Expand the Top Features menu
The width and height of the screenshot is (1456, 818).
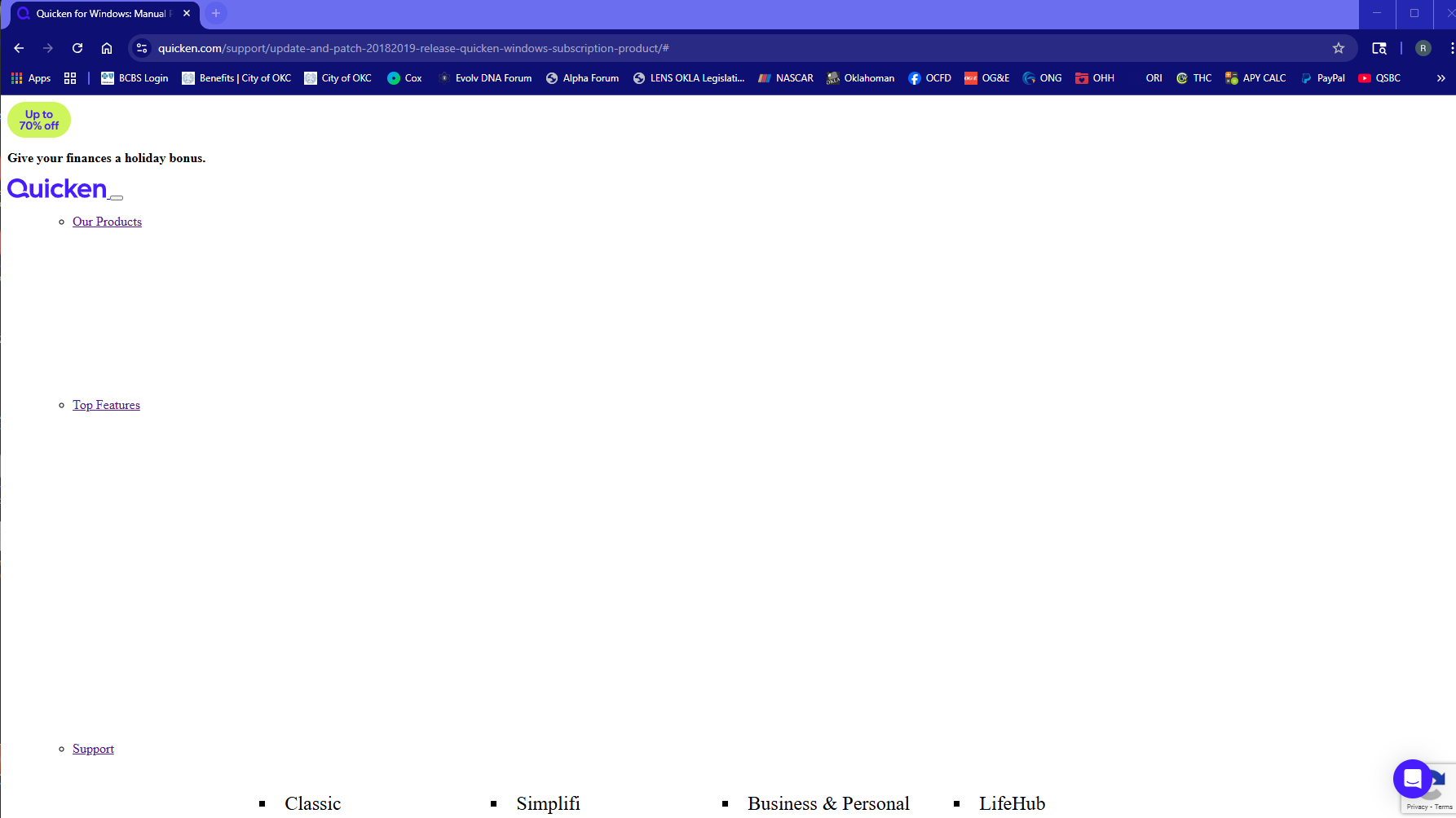(106, 404)
